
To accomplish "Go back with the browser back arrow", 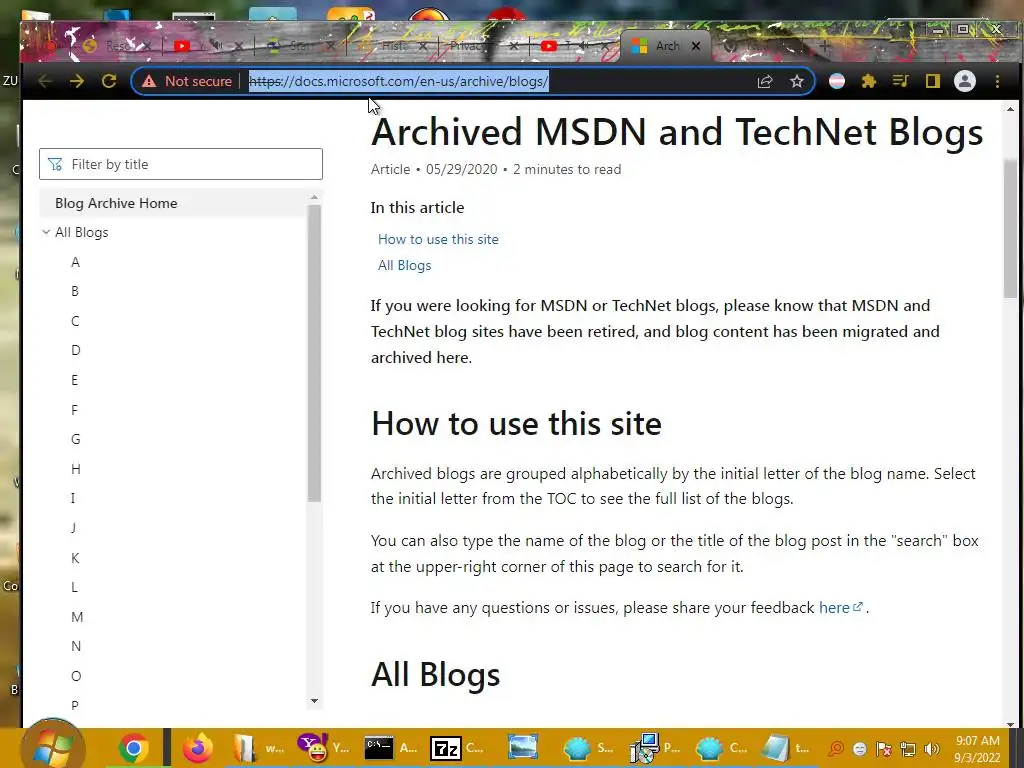I will tap(45, 81).
